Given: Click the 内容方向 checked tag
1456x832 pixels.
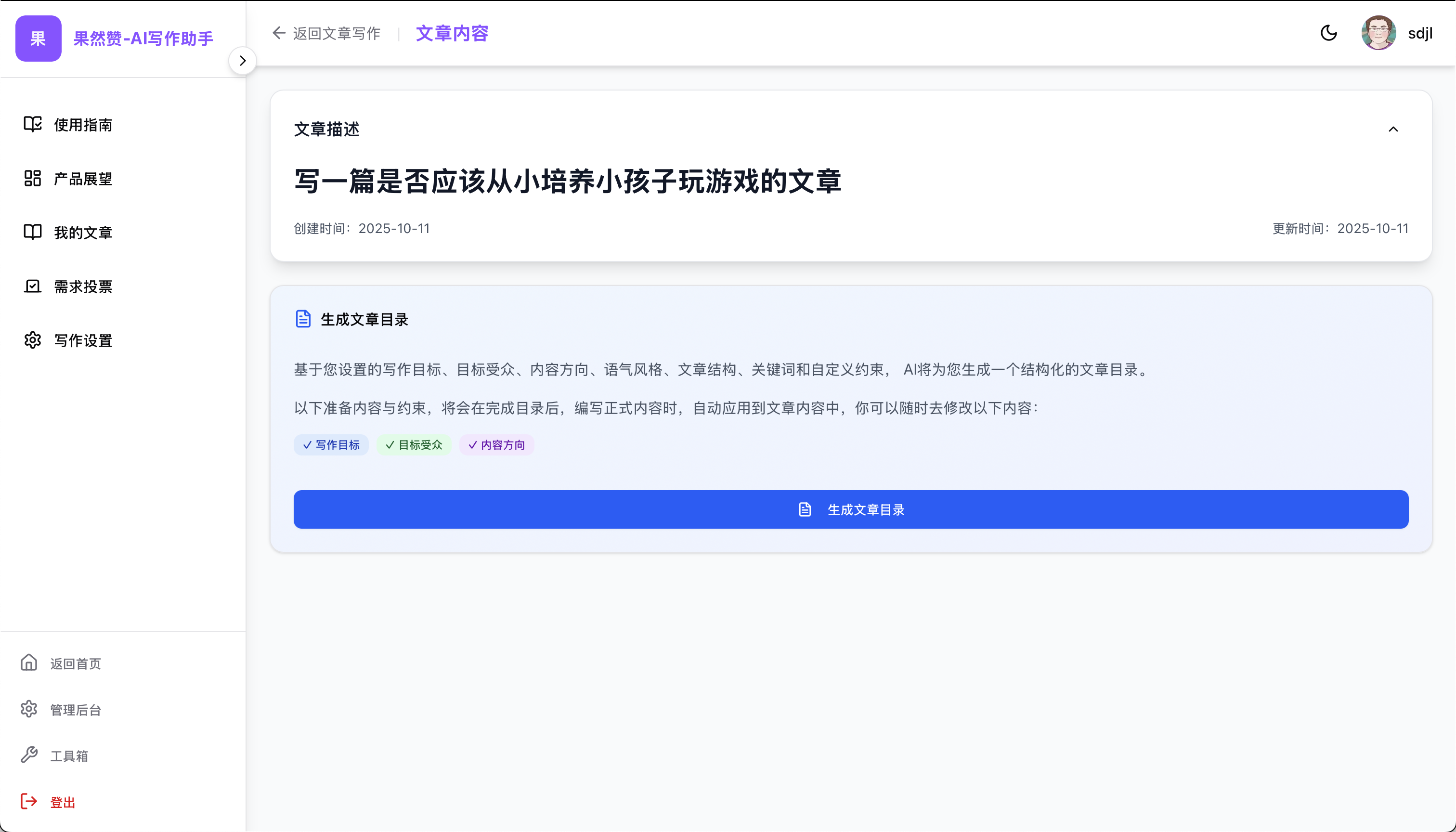Looking at the screenshot, I should click(496, 444).
